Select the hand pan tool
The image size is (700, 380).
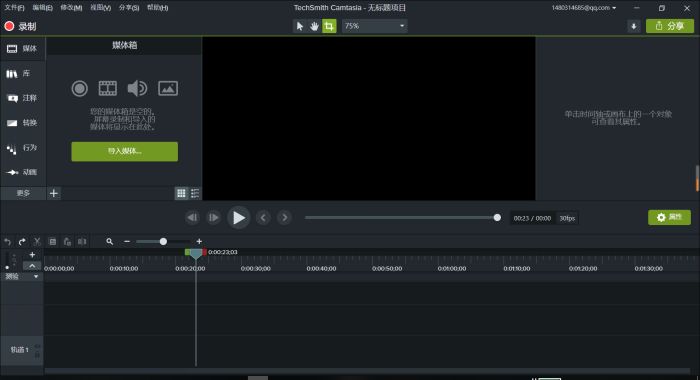click(x=314, y=26)
